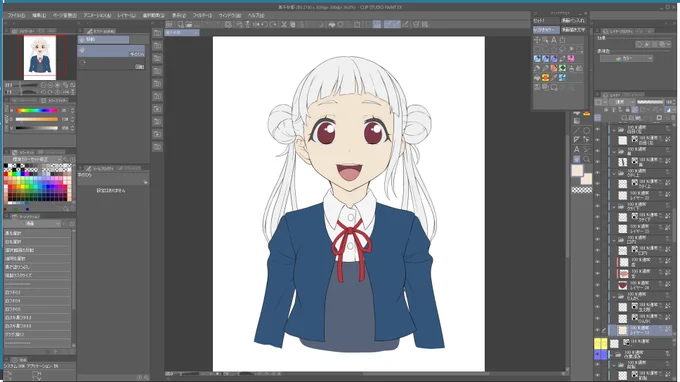Viewport: 680px width, 382px height.
Task: Open the blend mode 通常 dropdown in Layer panel
Action: [623, 102]
